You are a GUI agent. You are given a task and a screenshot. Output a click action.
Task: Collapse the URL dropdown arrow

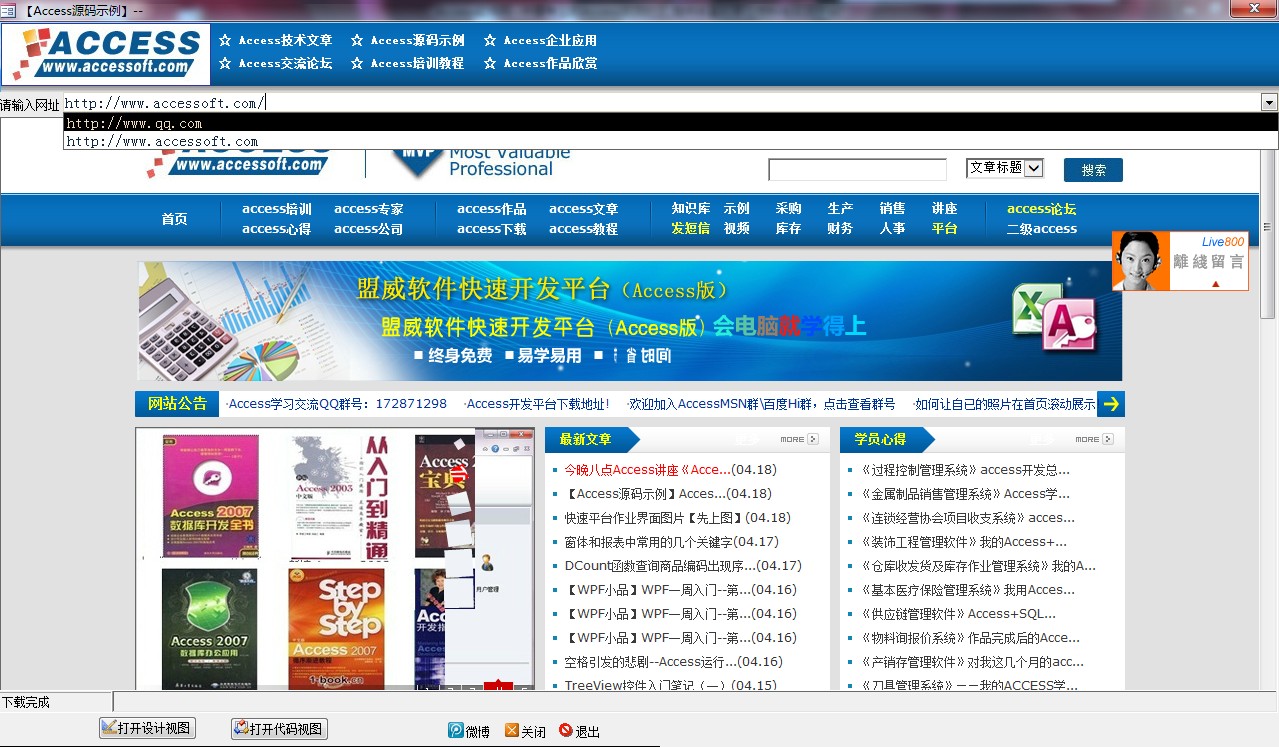click(x=1269, y=102)
